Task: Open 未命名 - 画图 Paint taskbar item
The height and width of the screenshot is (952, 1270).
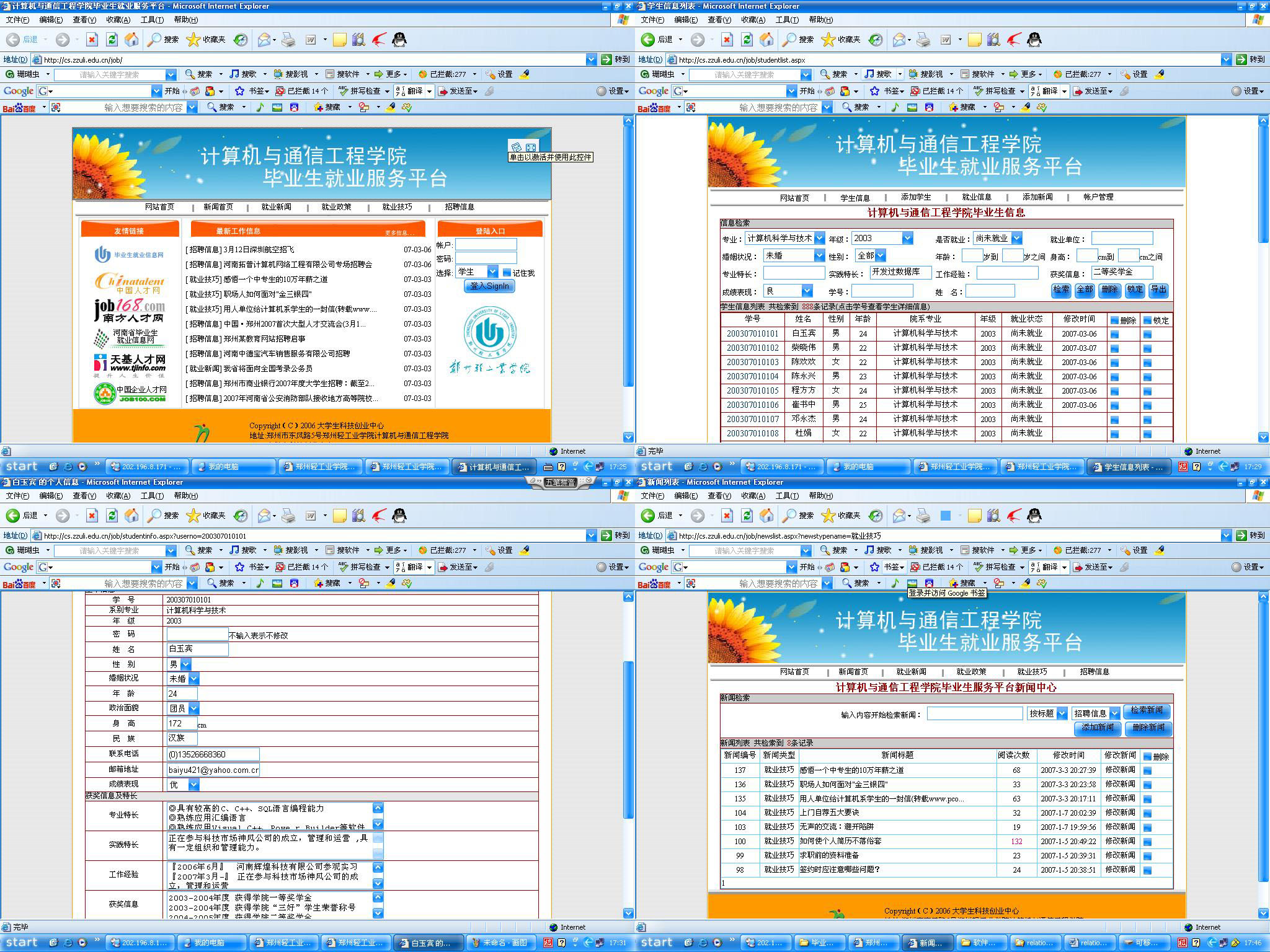Action: point(500,943)
